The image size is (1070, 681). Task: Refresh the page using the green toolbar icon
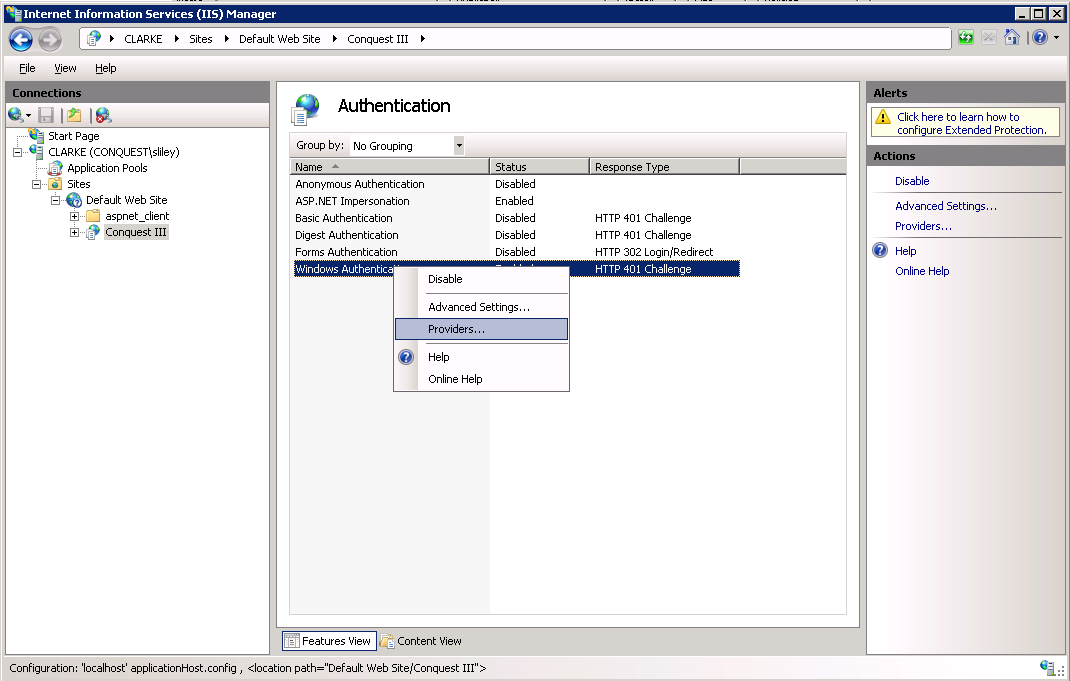pyautogui.click(x=966, y=38)
